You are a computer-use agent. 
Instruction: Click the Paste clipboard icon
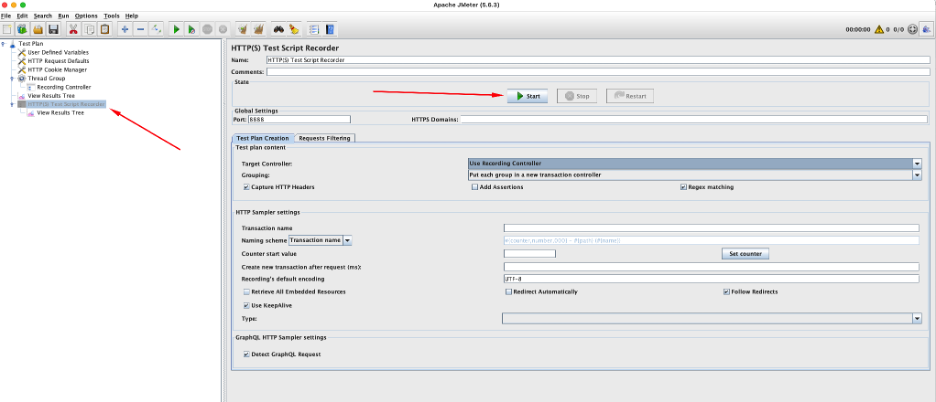tap(104, 29)
